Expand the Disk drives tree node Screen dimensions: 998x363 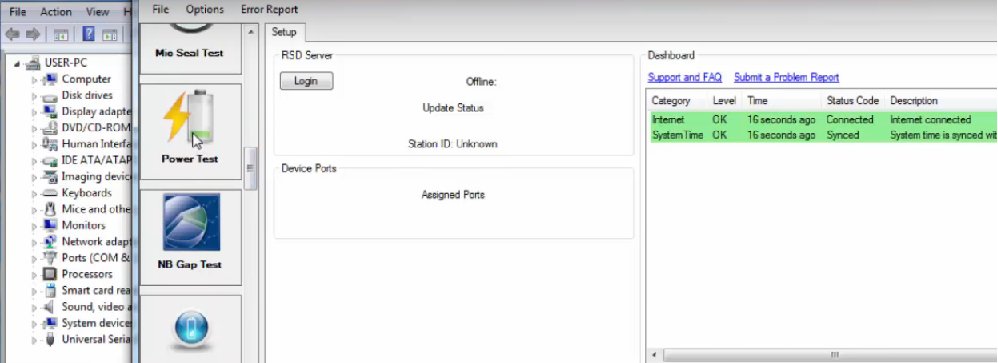[35, 96]
